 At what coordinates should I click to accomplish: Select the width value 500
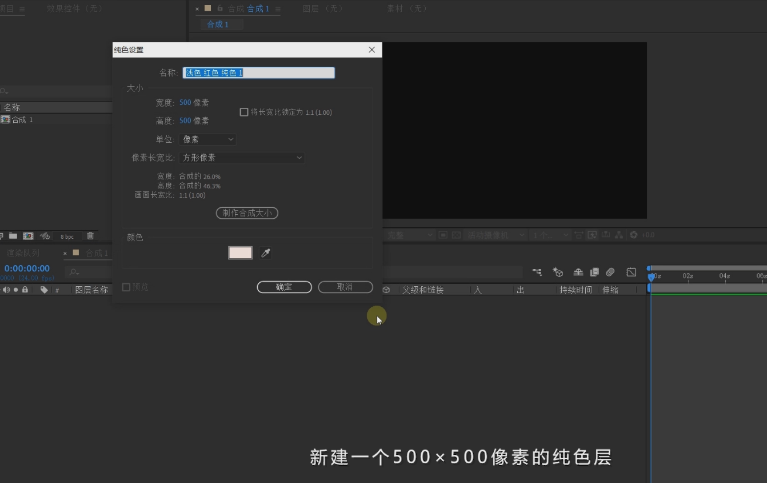(185, 102)
